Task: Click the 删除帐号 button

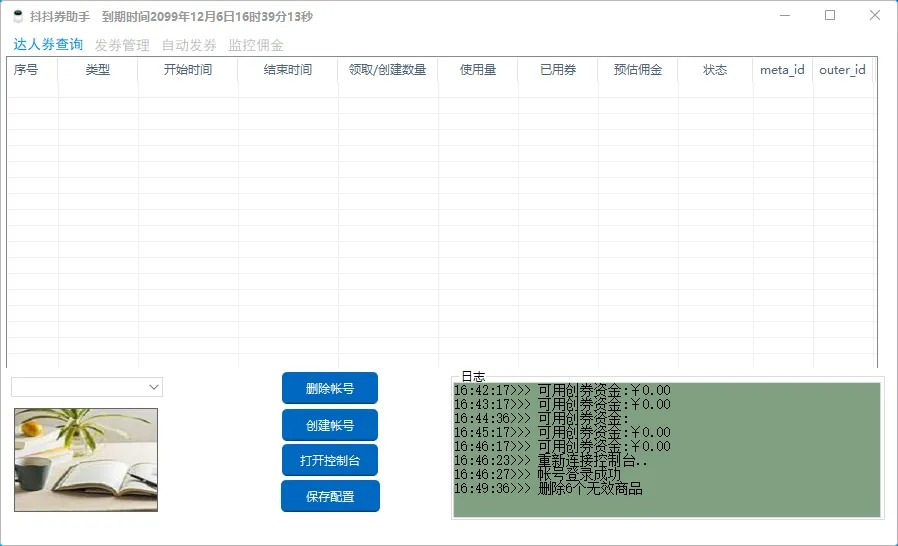Action: pos(330,388)
